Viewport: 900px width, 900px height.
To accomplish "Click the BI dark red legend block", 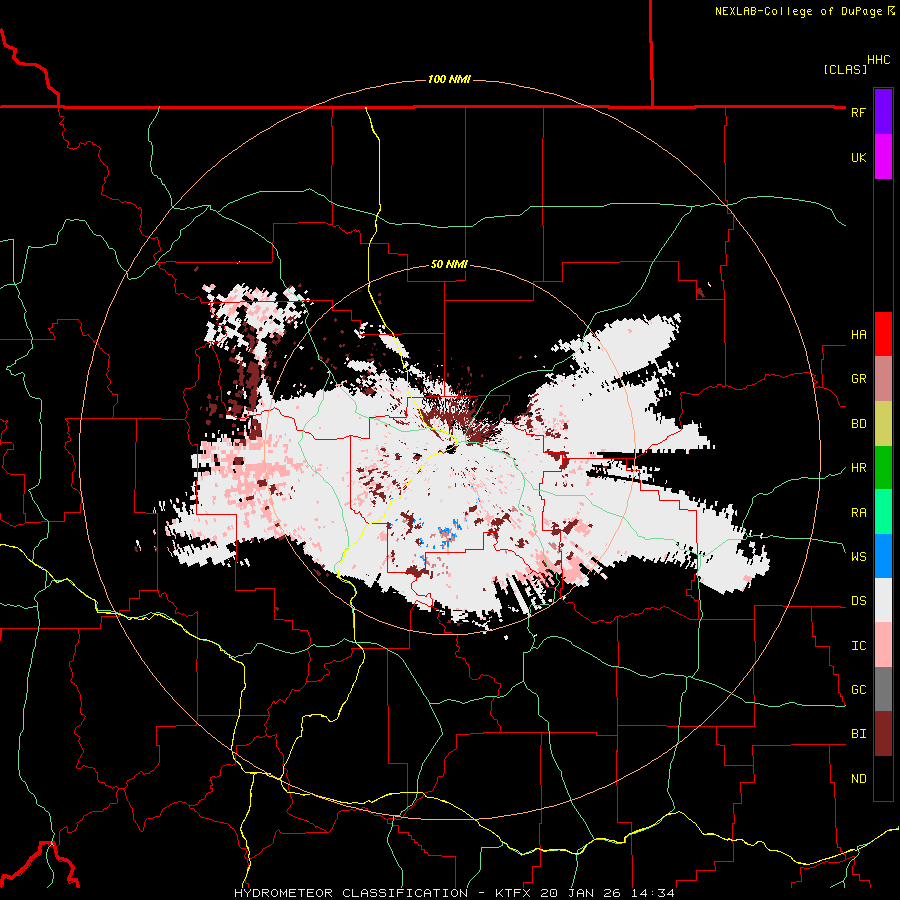I will (883, 734).
